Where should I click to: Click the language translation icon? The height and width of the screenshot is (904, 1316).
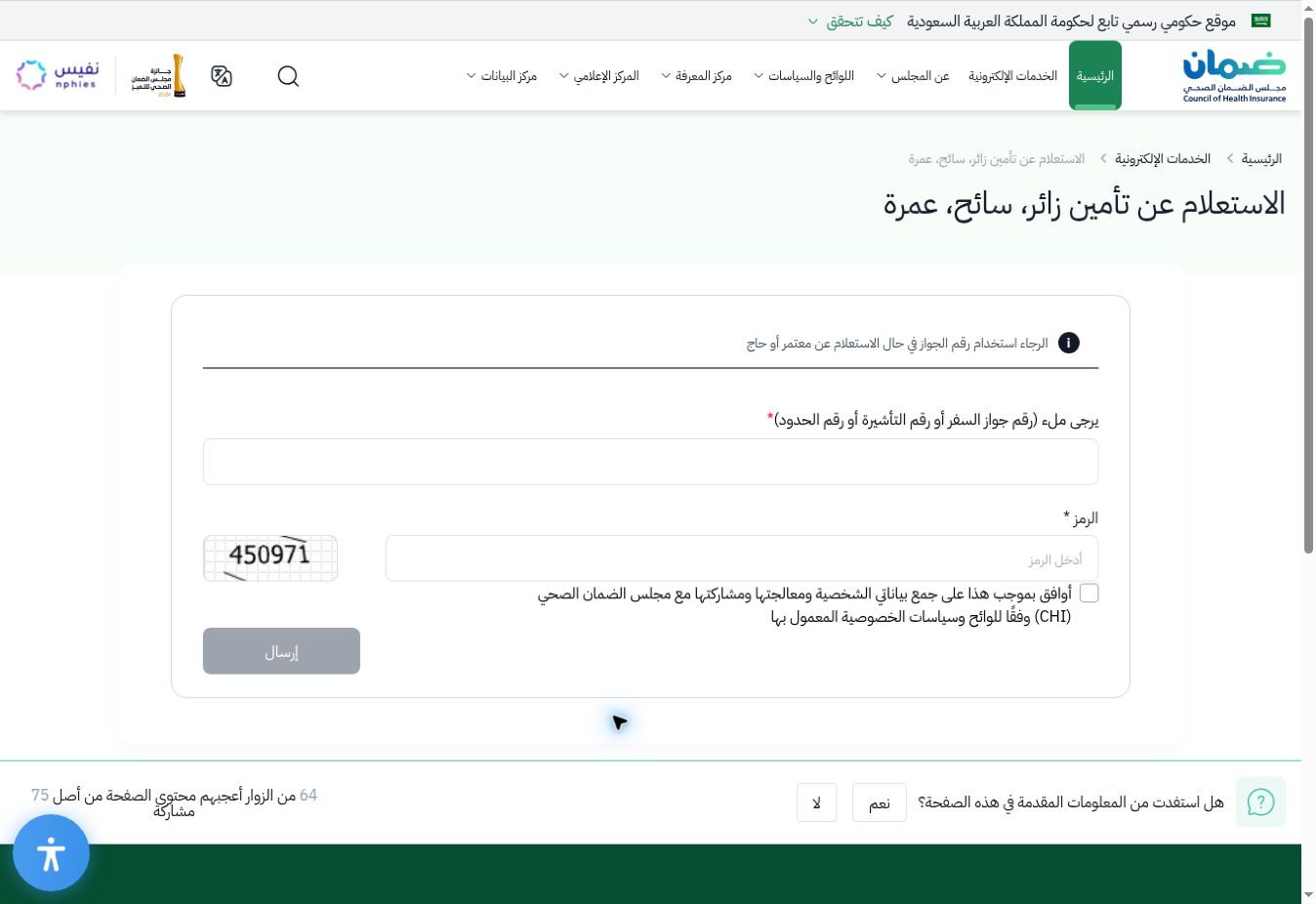(x=222, y=76)
